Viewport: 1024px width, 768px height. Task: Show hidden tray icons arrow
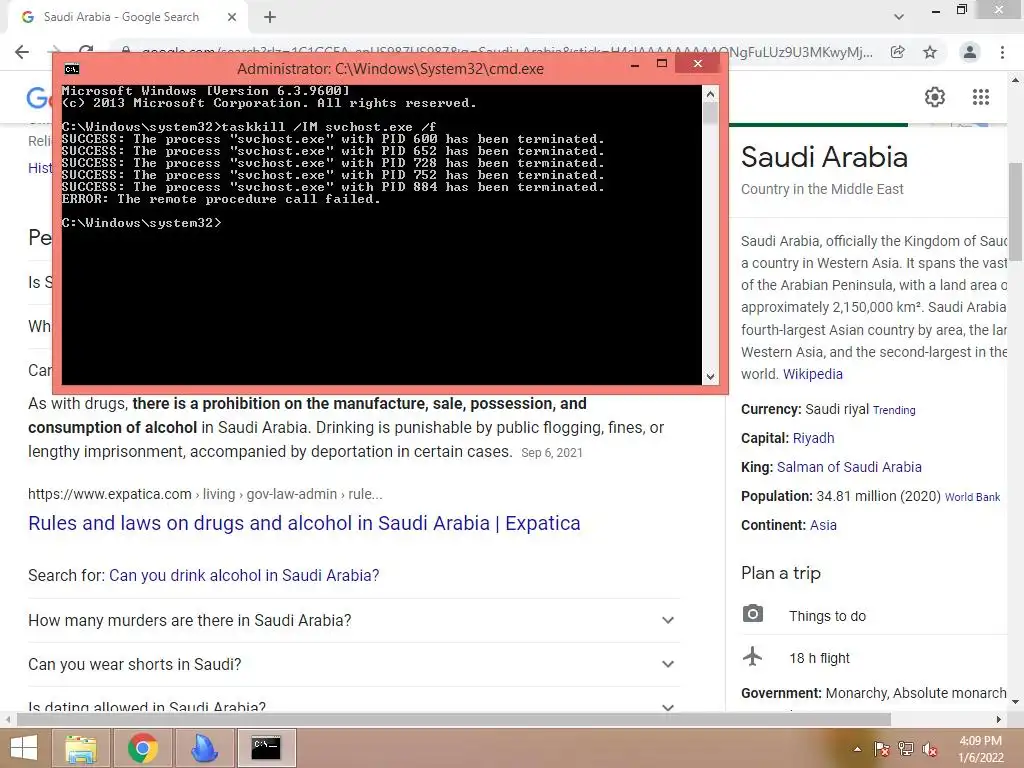pyautogui.click(x=857, y=749)
